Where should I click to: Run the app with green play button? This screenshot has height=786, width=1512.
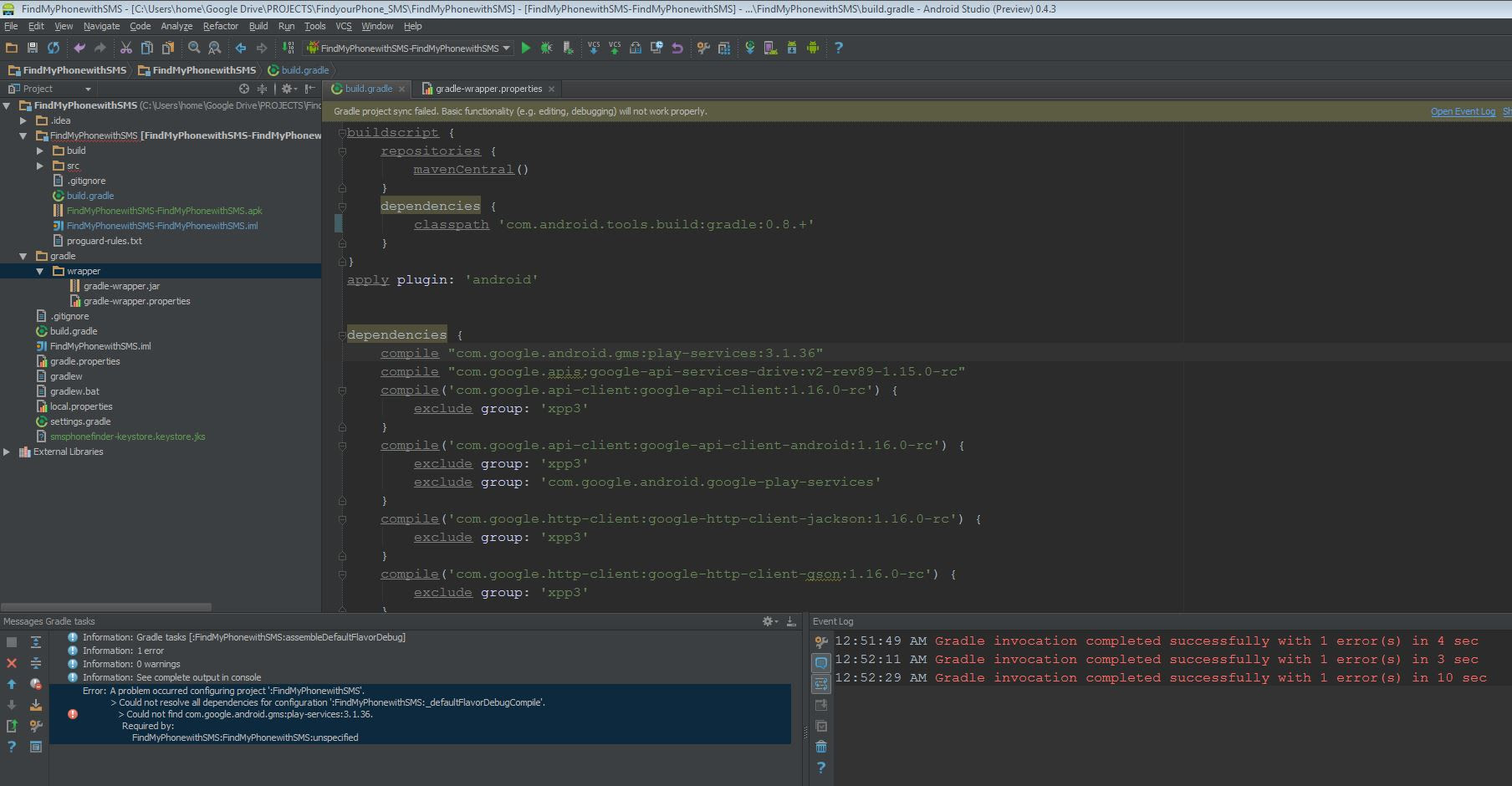[x=526, y=48]
